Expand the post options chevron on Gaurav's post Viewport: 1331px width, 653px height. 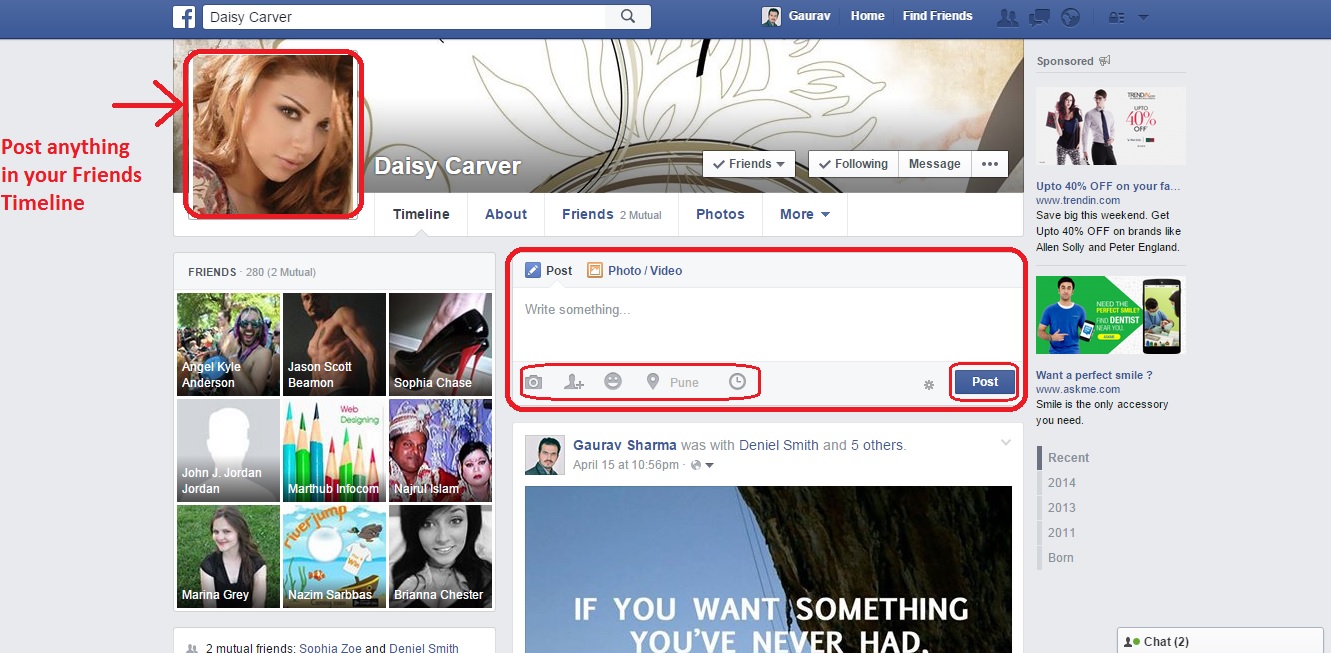pyautogui.click(x=1006, y=443)
